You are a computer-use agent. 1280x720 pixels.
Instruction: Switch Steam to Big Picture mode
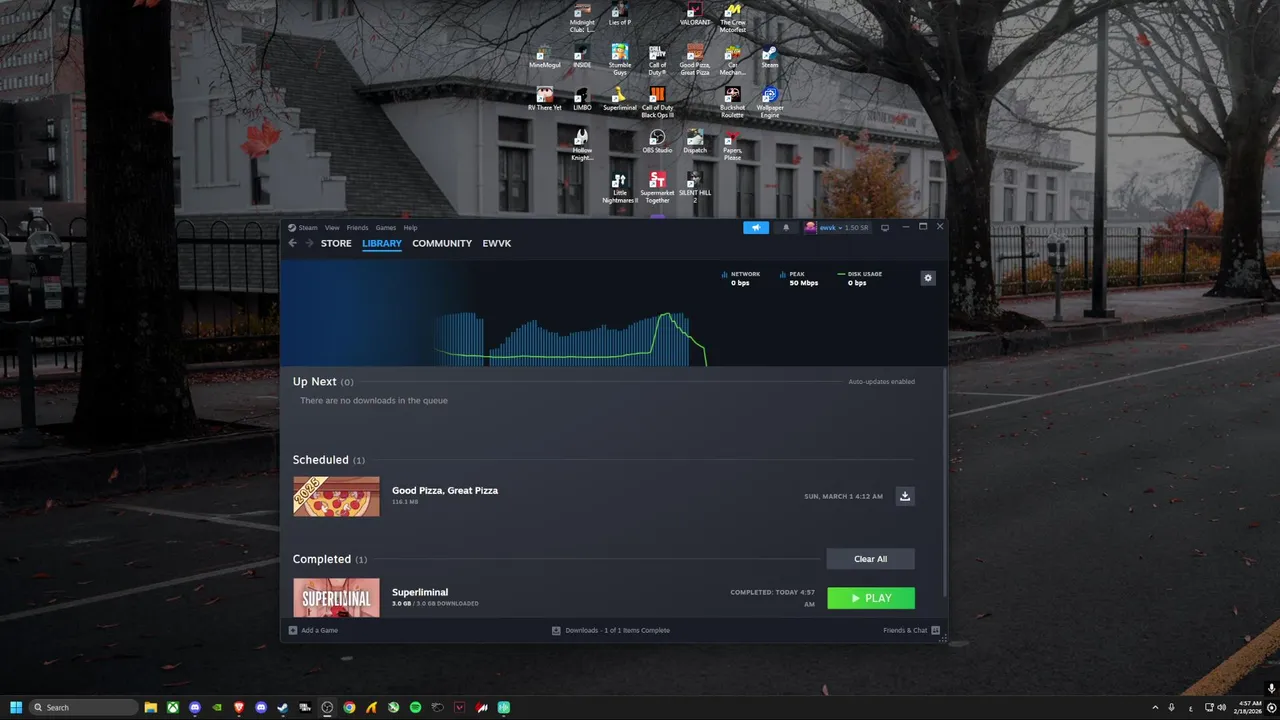[x=885, y=227]
